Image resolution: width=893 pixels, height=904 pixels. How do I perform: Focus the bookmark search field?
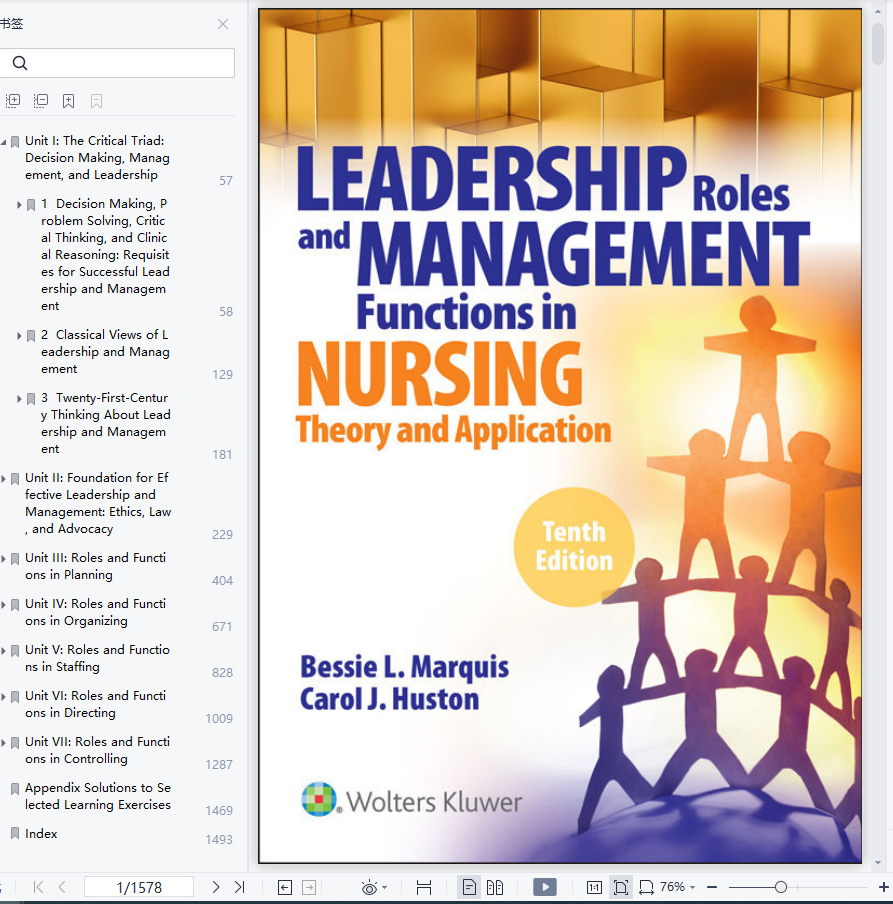pyautogui.click(x=117, y=63)
